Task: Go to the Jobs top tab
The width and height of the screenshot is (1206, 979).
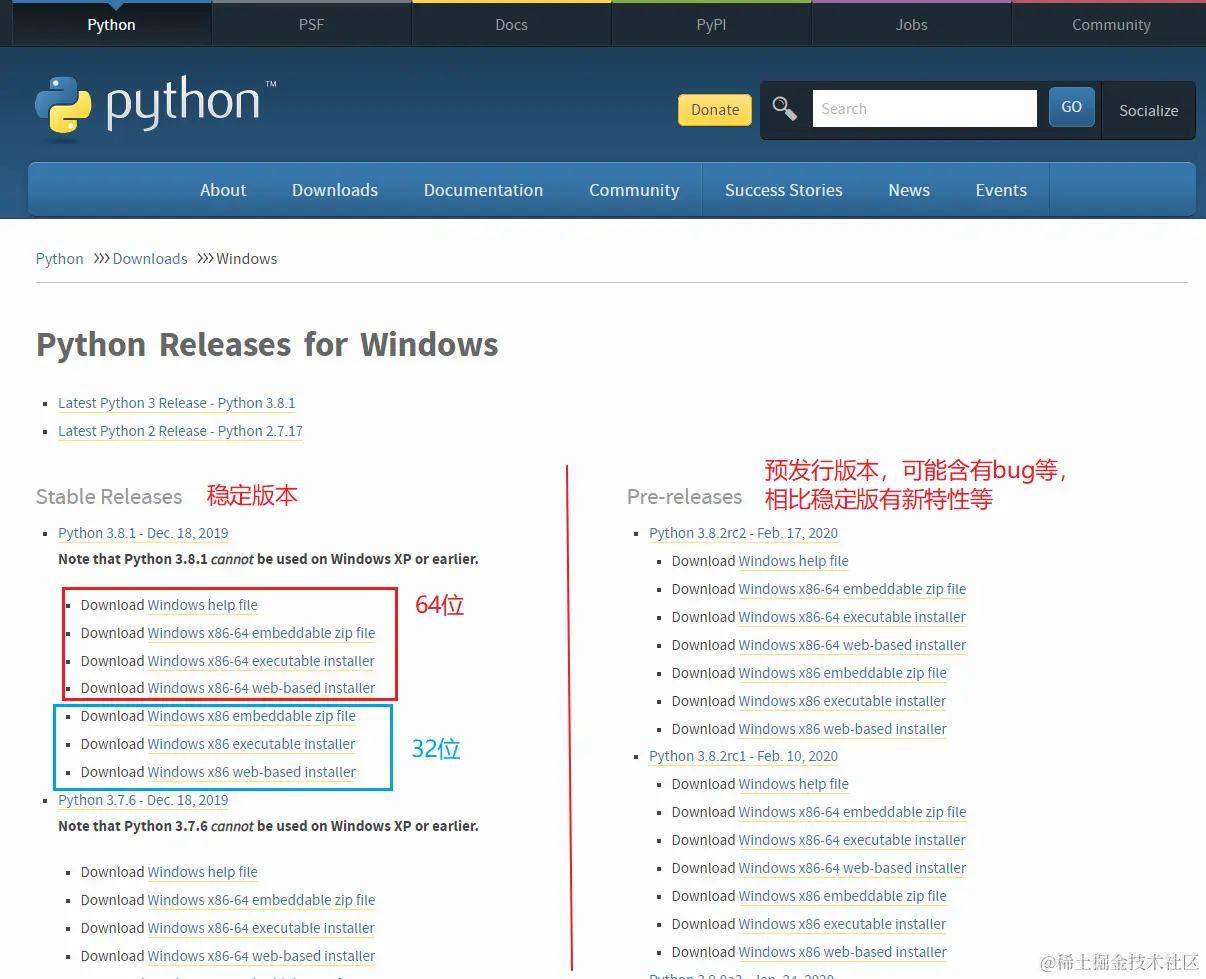Action: coord(911,24)
